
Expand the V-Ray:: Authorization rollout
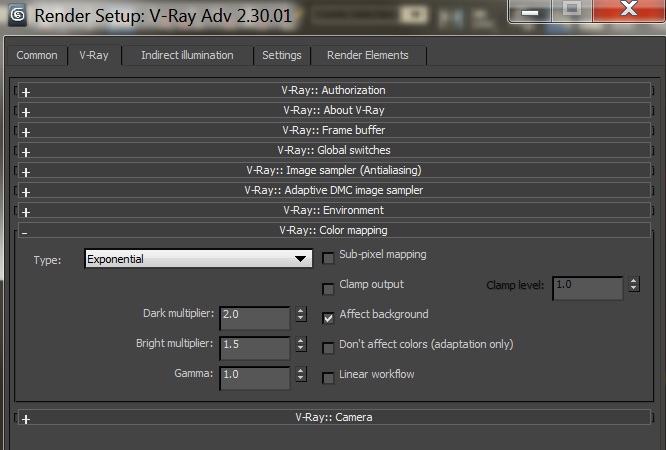[334, 90]
